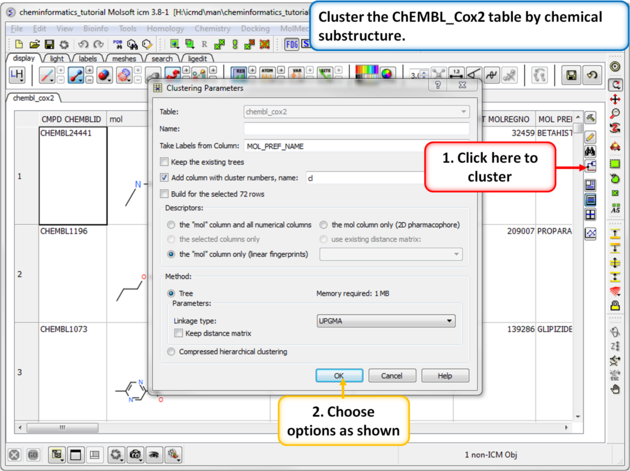Select the wire representation tool

click(x=46, y=76)
